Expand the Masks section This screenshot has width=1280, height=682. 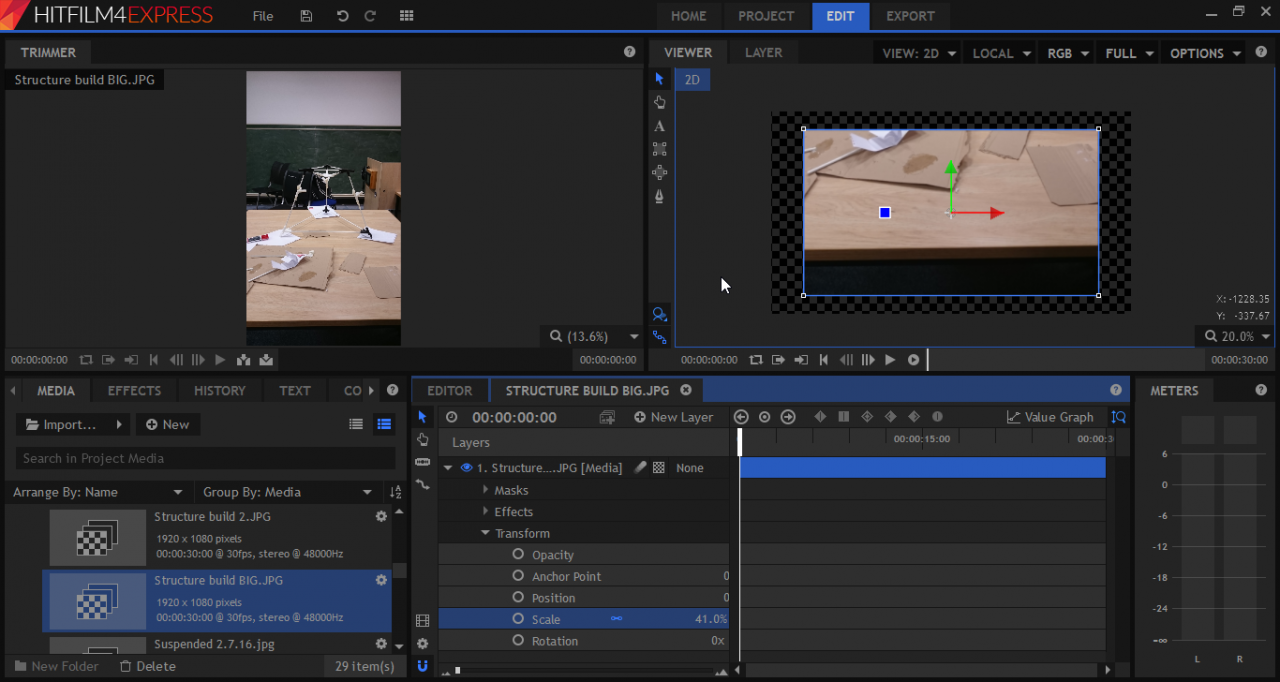tap(486, 490)
